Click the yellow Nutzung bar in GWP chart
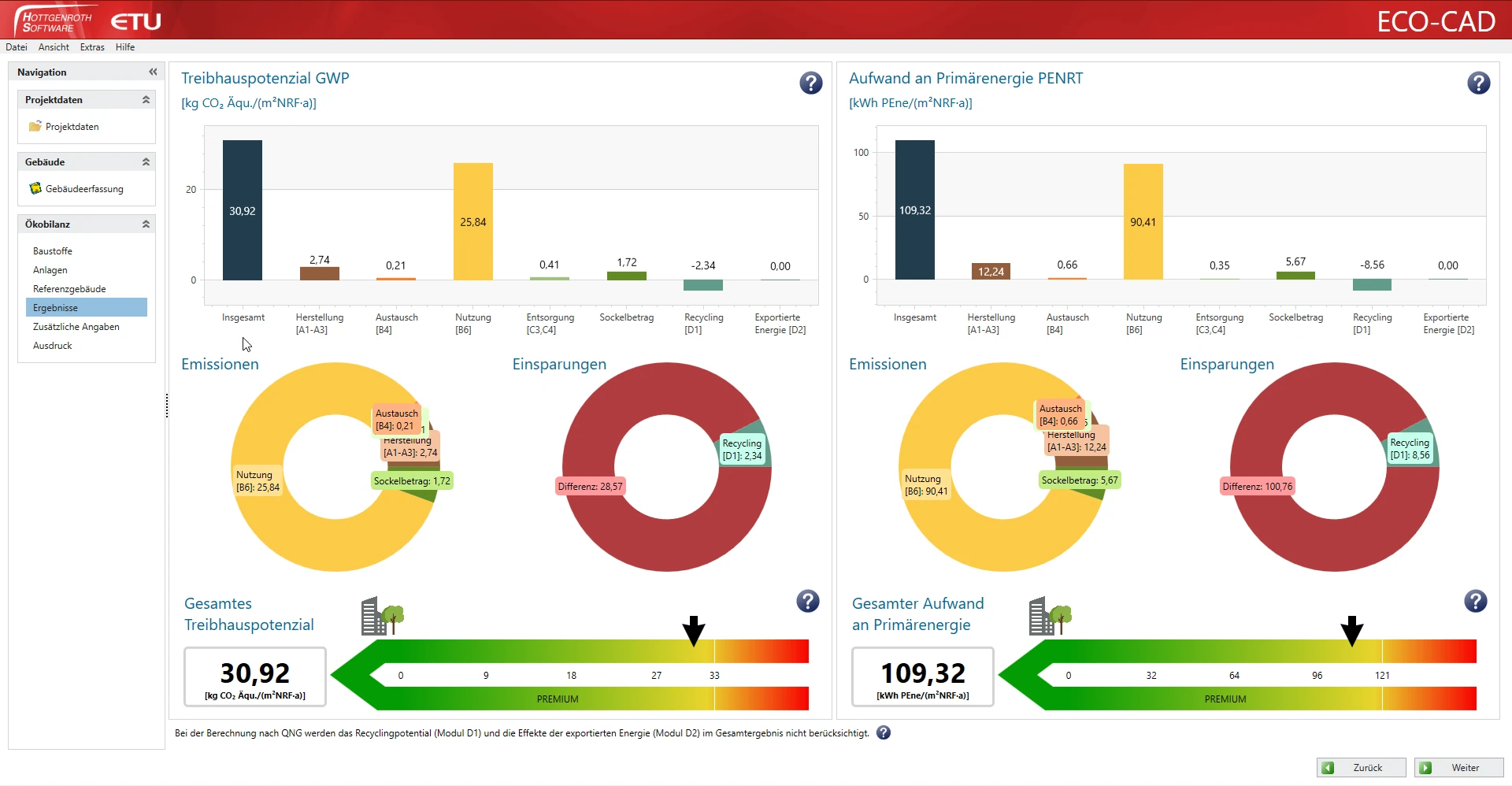 (472, 221)
